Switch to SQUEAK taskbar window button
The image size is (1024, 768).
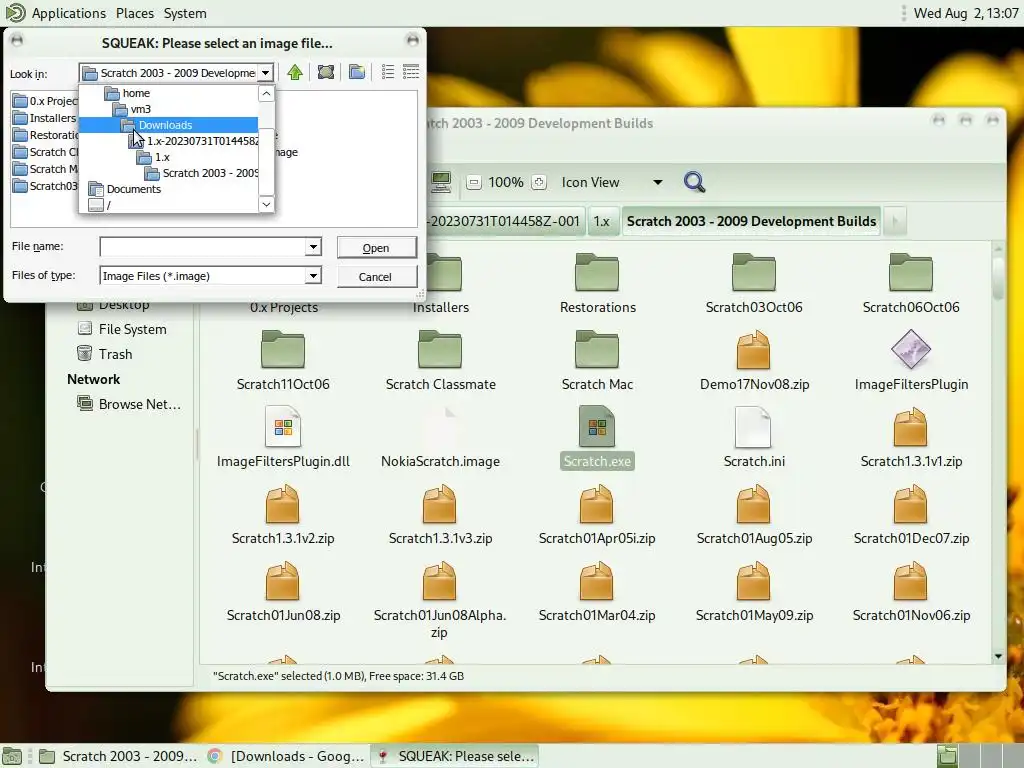(x=455, y=756)
